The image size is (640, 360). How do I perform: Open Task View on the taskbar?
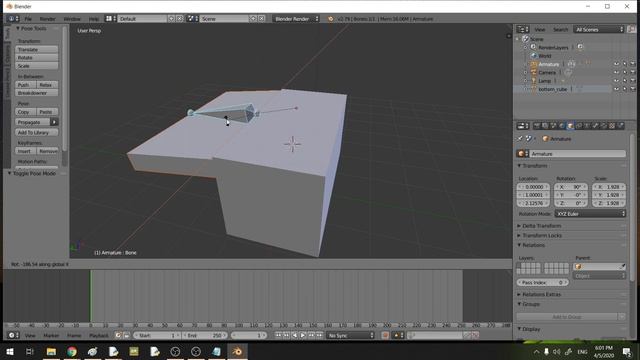30,351
